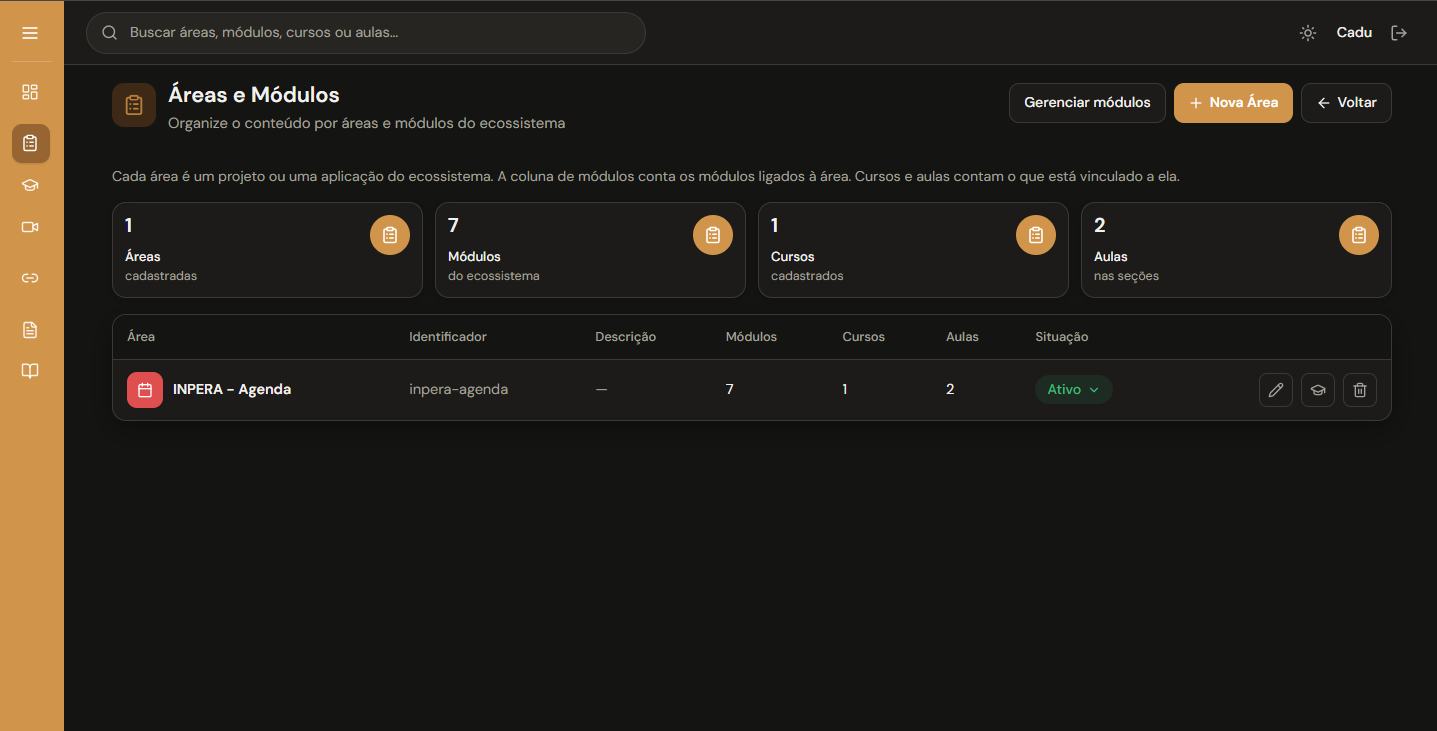Open the open-book icon in sidebar
Screen dimensions: 1437x731
pos(30,371)
